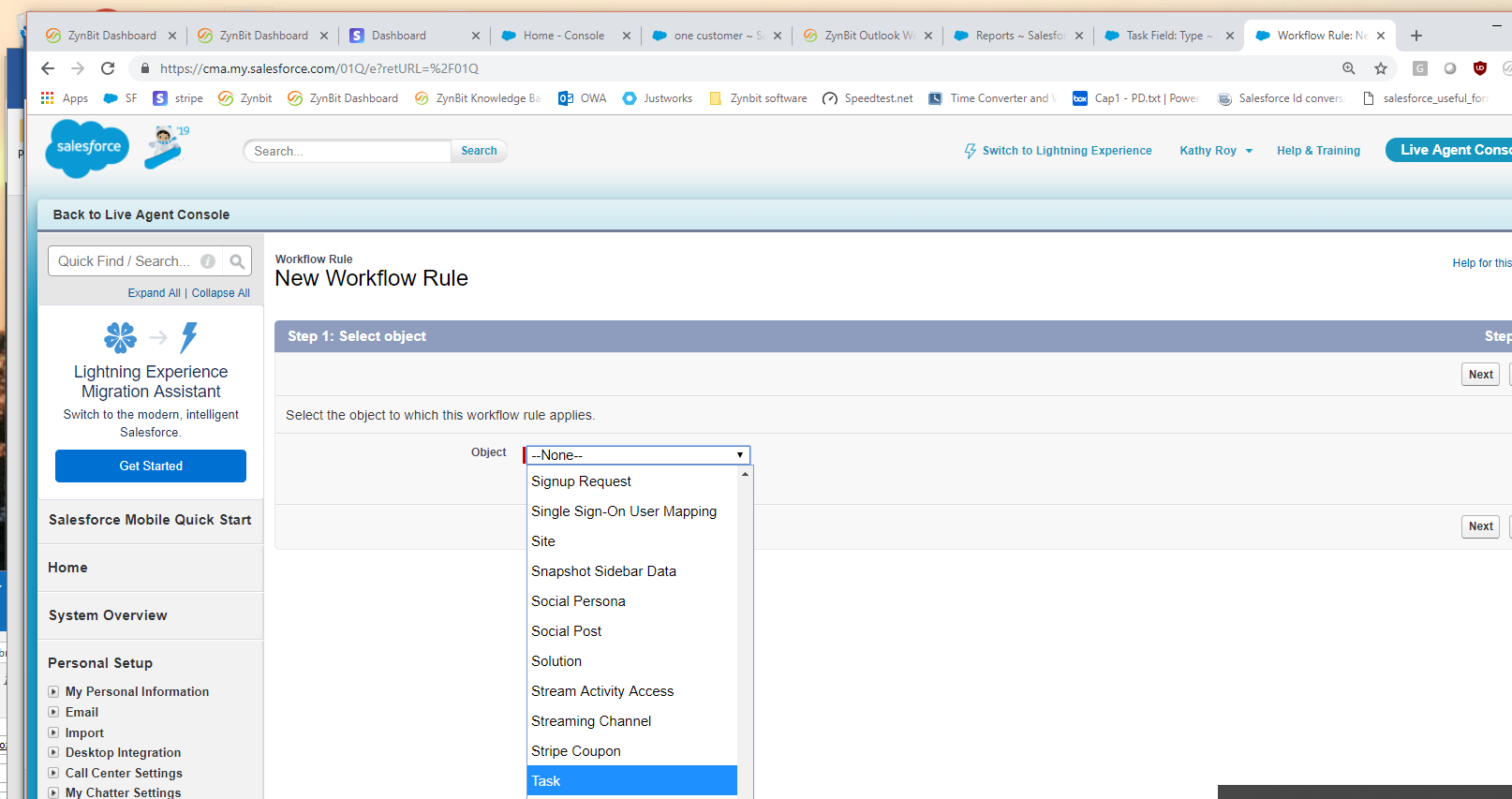
Task: Open the Cap1 - PD.txt box bookmark
Action: [x=1135, y=98]
